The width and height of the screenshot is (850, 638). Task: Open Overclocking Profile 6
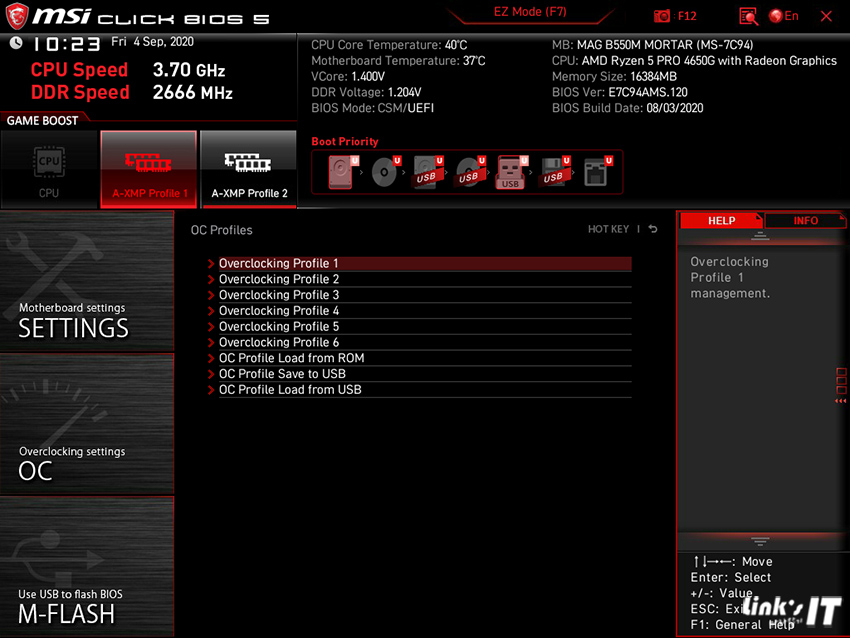(424, 342)
